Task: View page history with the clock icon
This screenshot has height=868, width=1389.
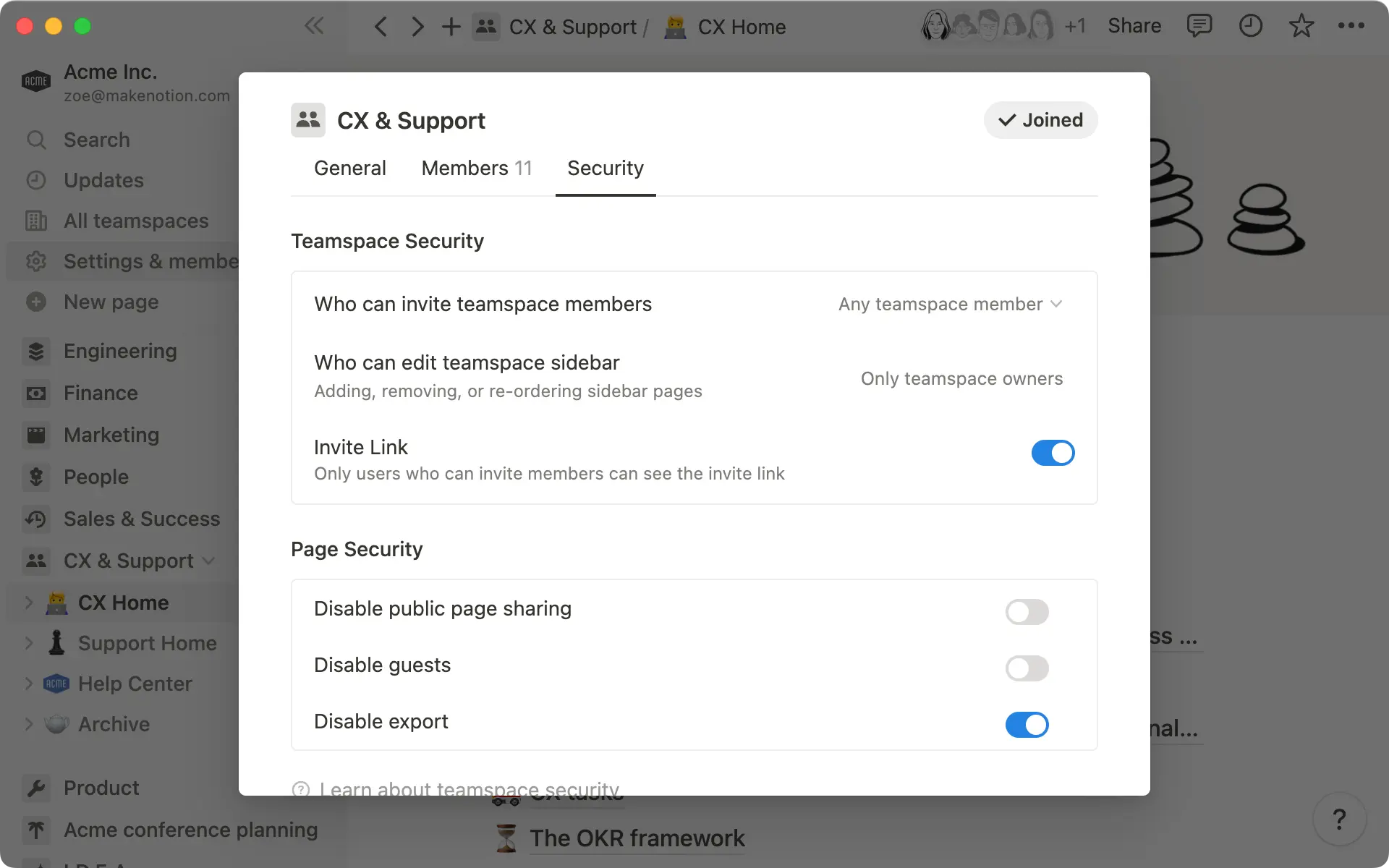Action: 1251,26
